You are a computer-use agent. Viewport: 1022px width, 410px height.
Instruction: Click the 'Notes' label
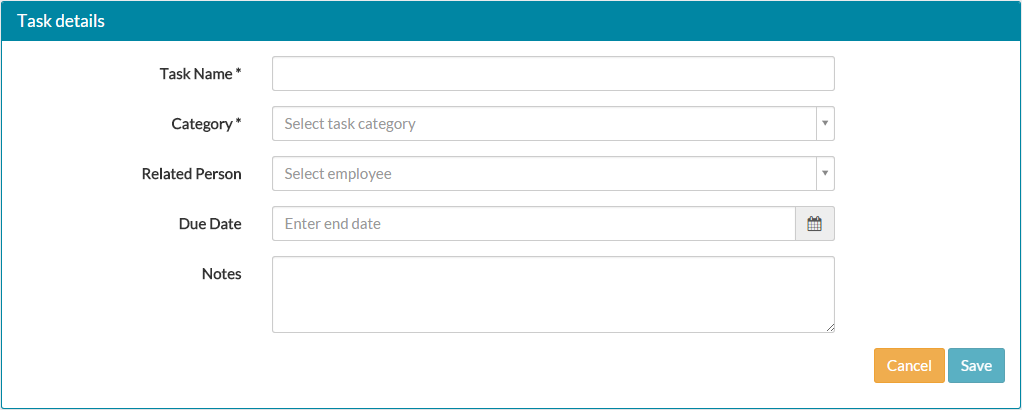click(221, 274)
